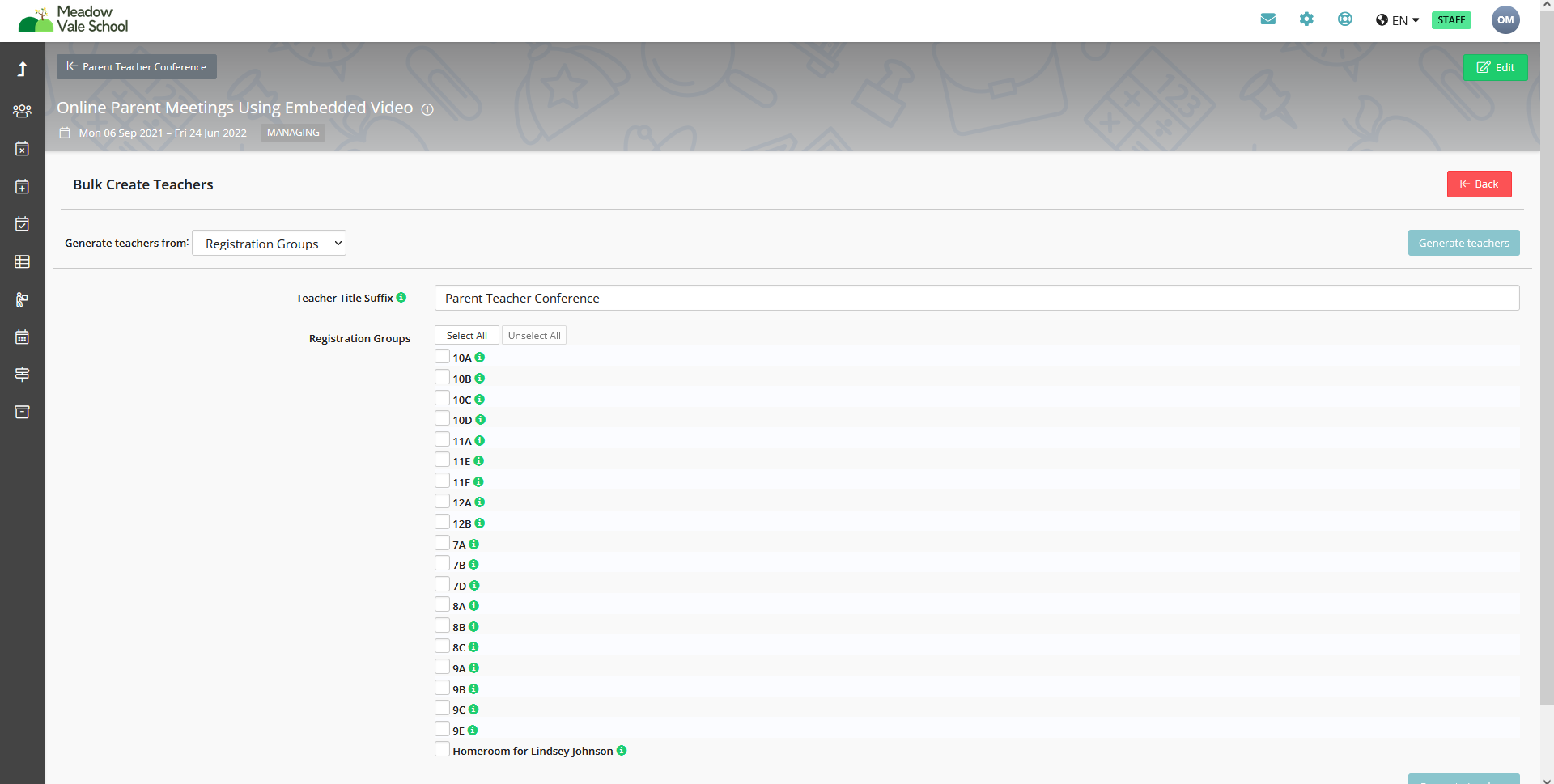Screen dimensions: 1554x784
Task: Click the archive box sidebar icon
Action: [x=22, y=412]
